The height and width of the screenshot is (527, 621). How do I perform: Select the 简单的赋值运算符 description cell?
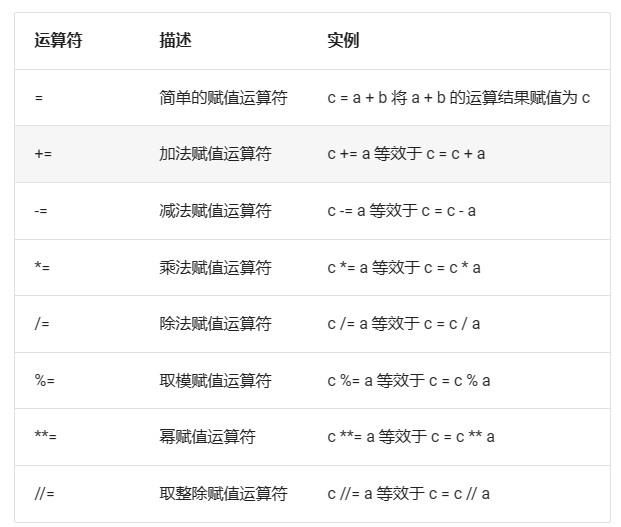pos(223,98)
